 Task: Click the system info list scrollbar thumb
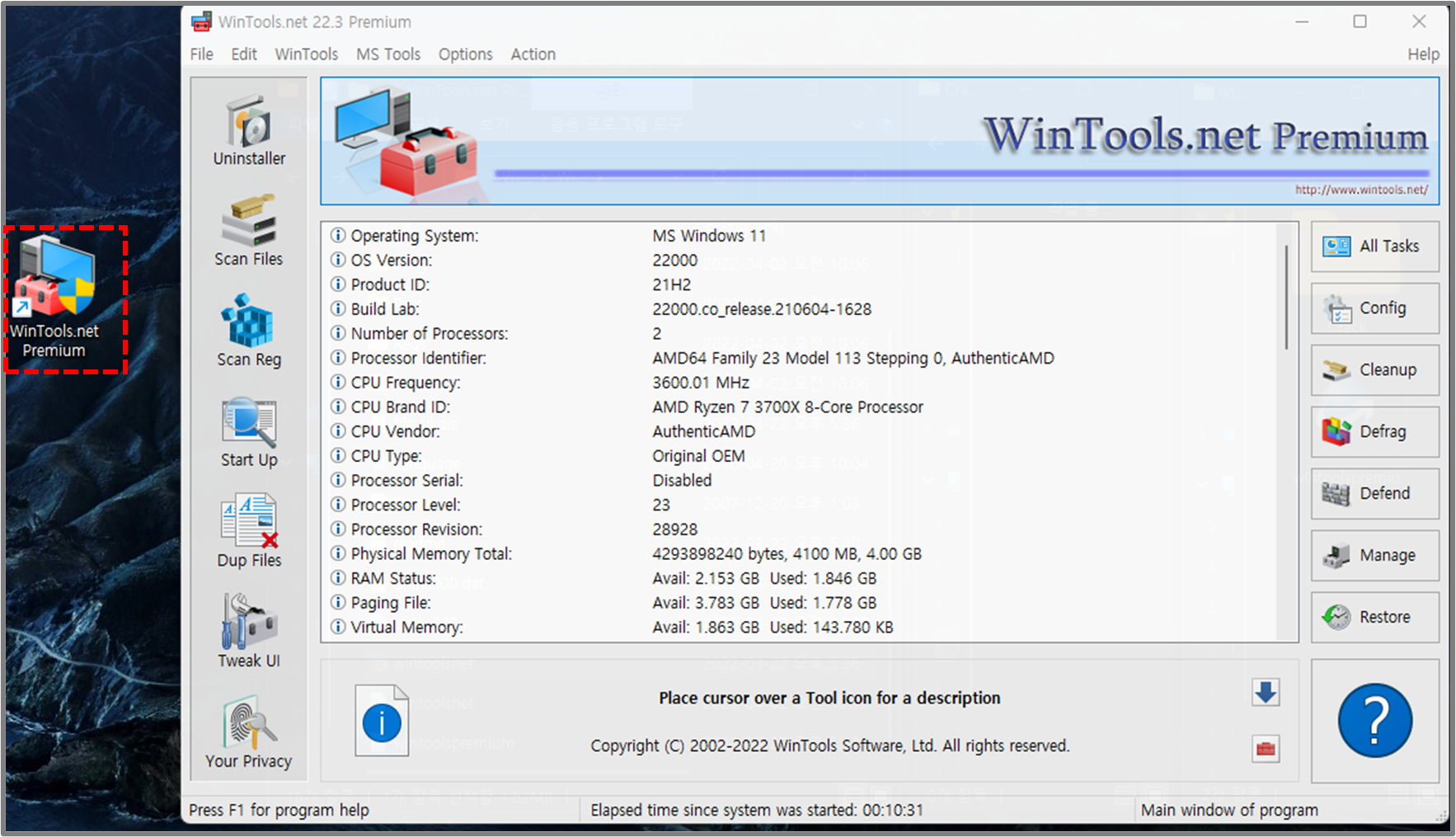(1286, 297)
